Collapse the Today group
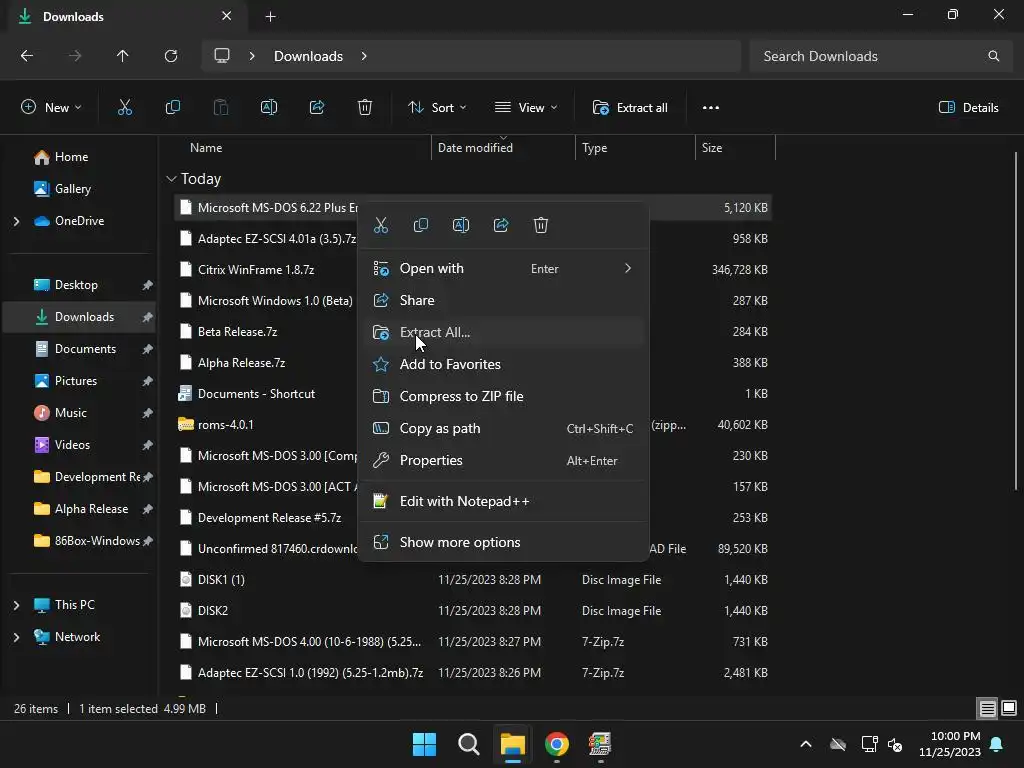Viewport: 1024px width, 768px height. [171, 179]
